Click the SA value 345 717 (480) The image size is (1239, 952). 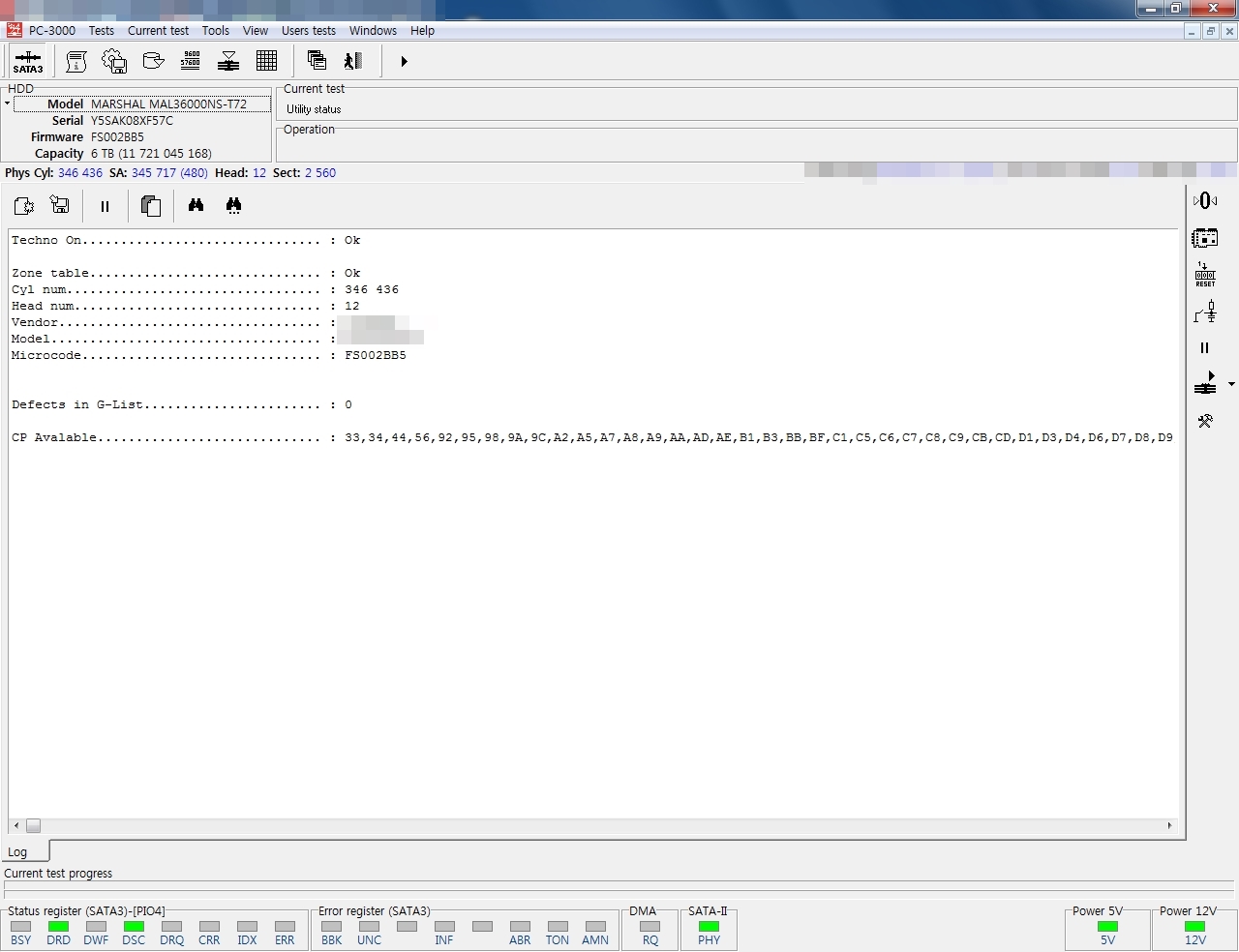coord(169,173)
